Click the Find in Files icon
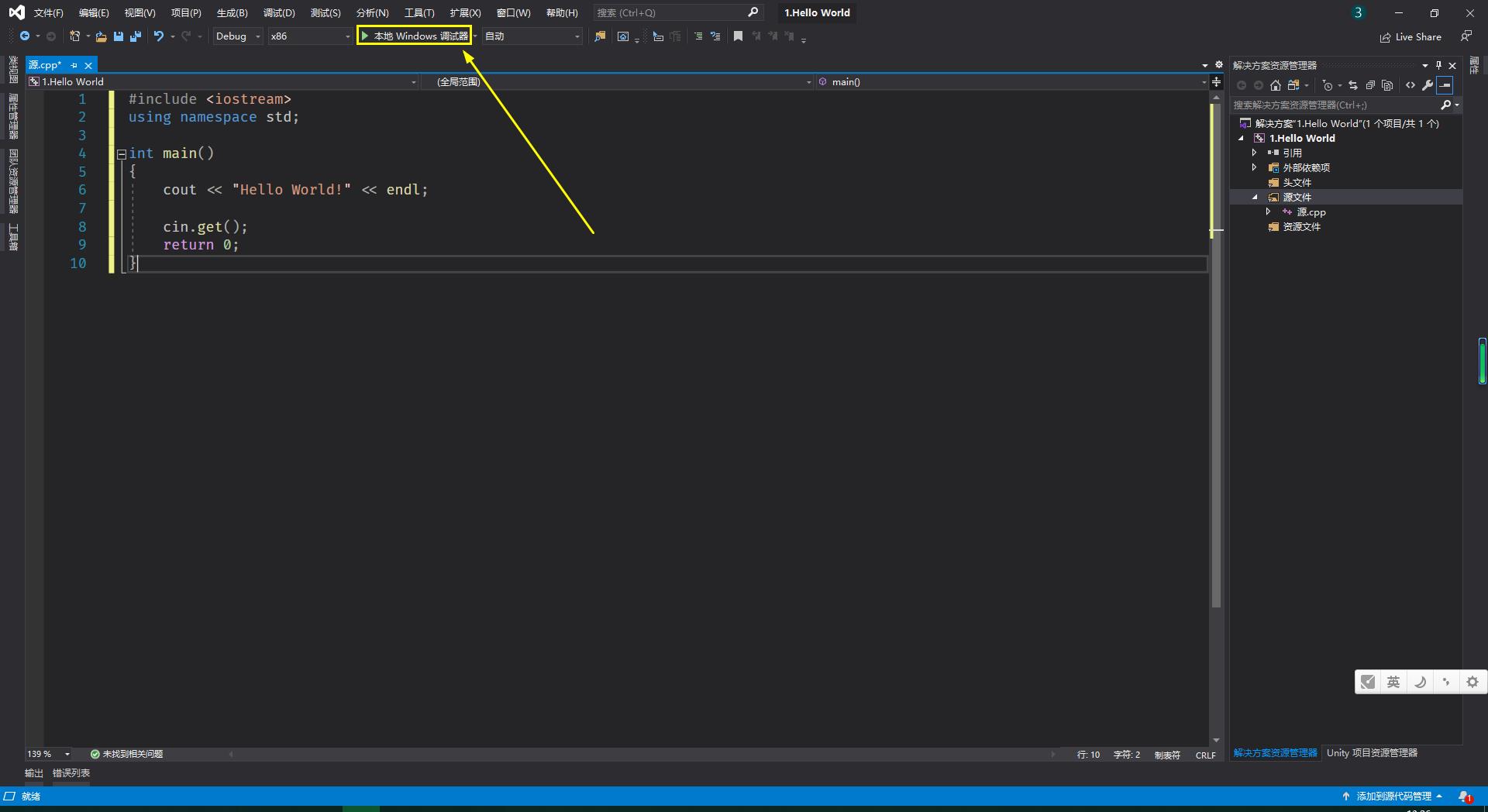The height and width of the screenshot is (812, 1488). coord(600,36)
